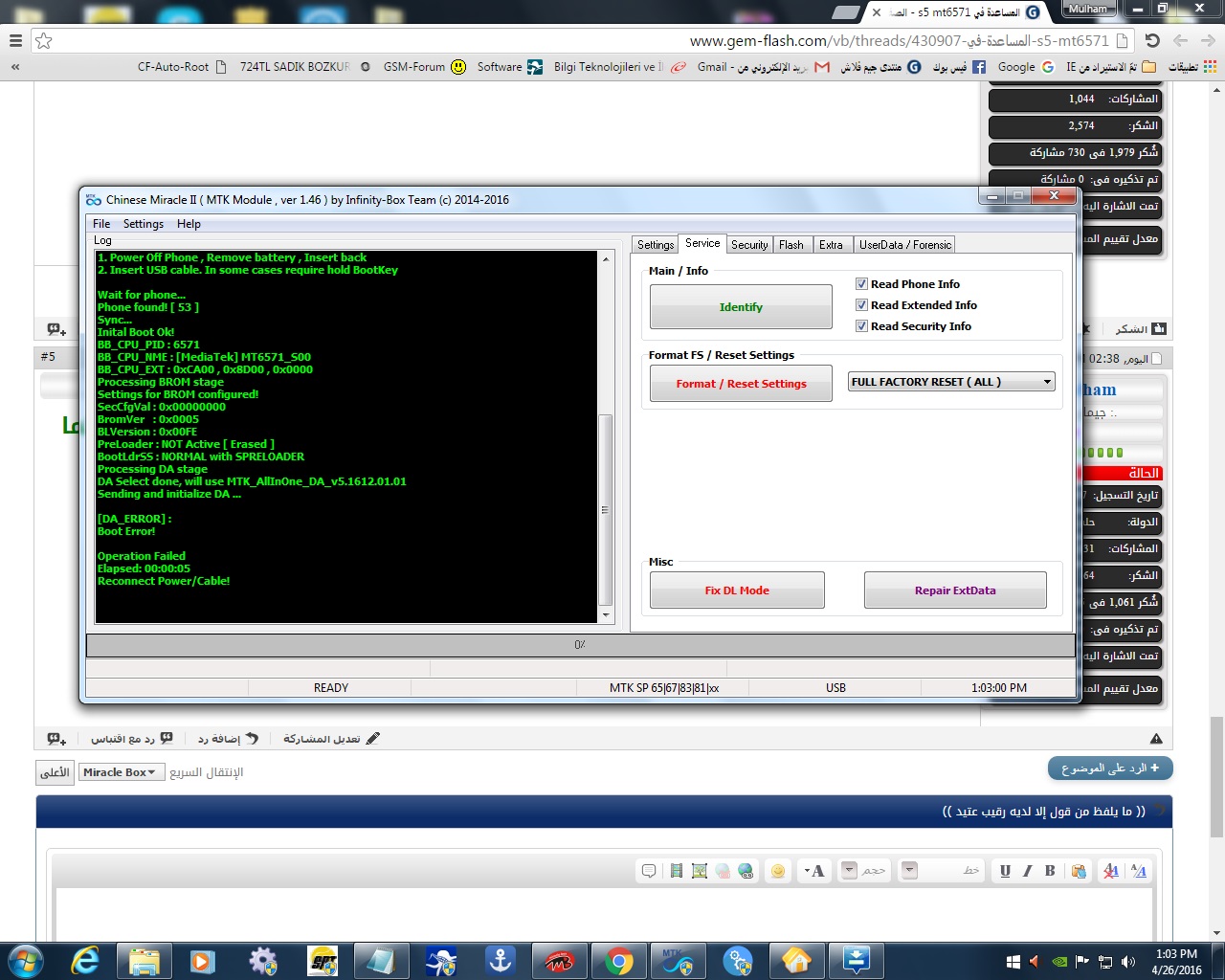This screenshot has height=980, width=1225.
Task: Click the add reply button in the forum
Action: pos(228,739)
